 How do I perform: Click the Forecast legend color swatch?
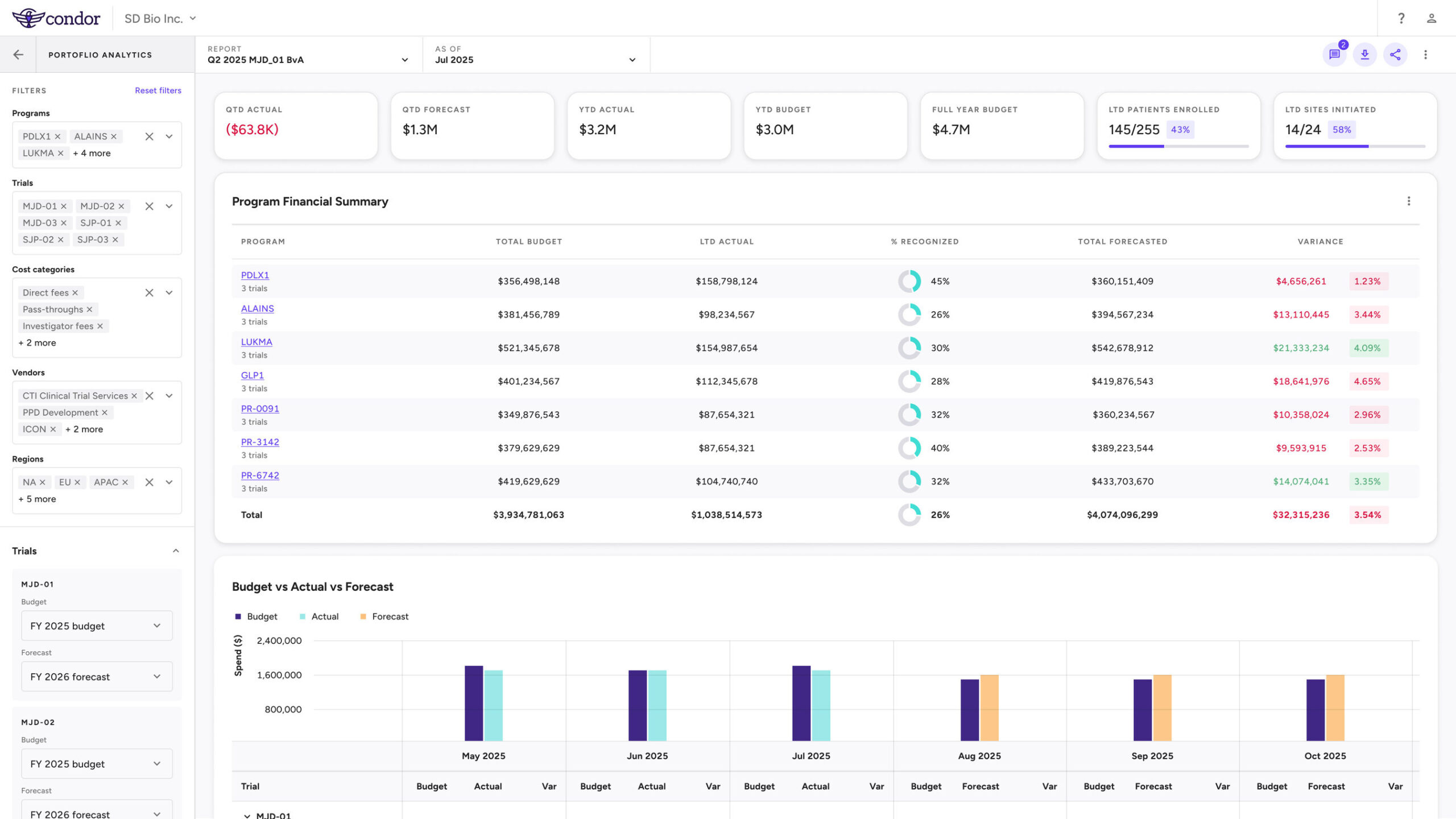point(363,617)
